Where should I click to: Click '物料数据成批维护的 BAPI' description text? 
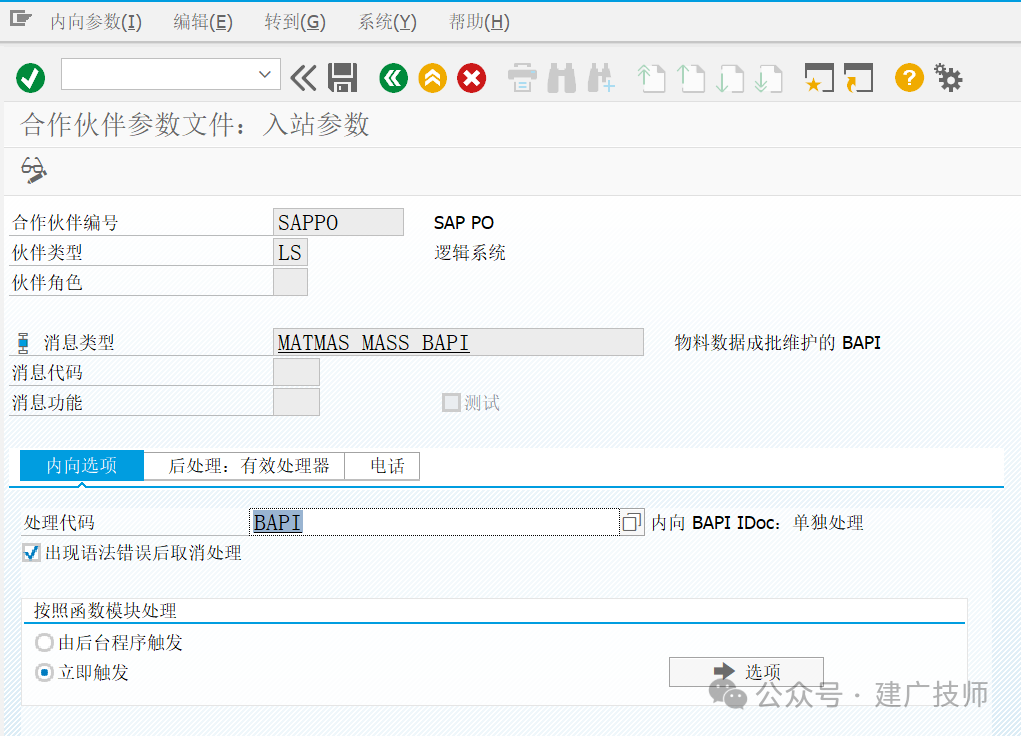777,343
